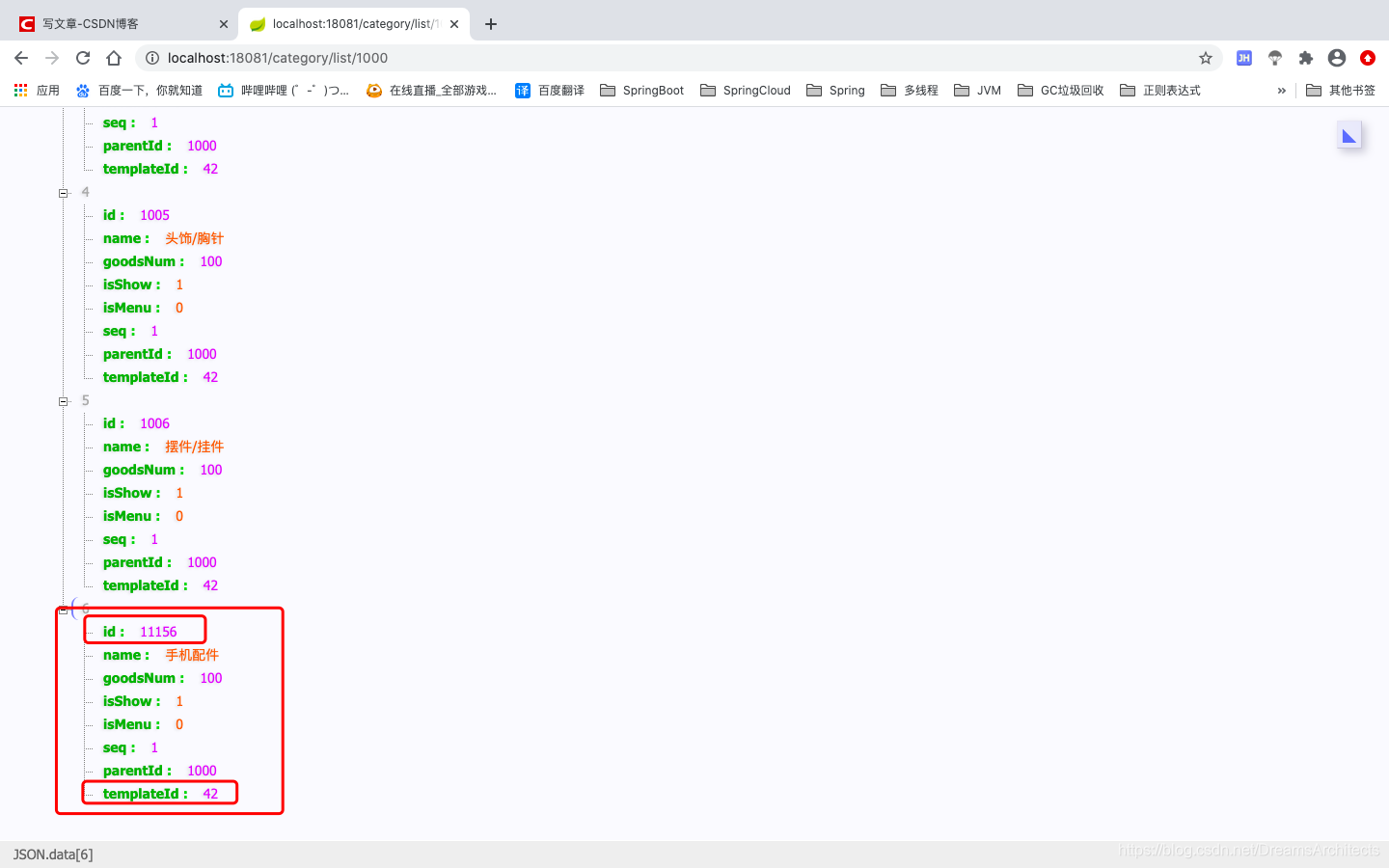Open the Baidu search bookmark

[x=139, y=90]
